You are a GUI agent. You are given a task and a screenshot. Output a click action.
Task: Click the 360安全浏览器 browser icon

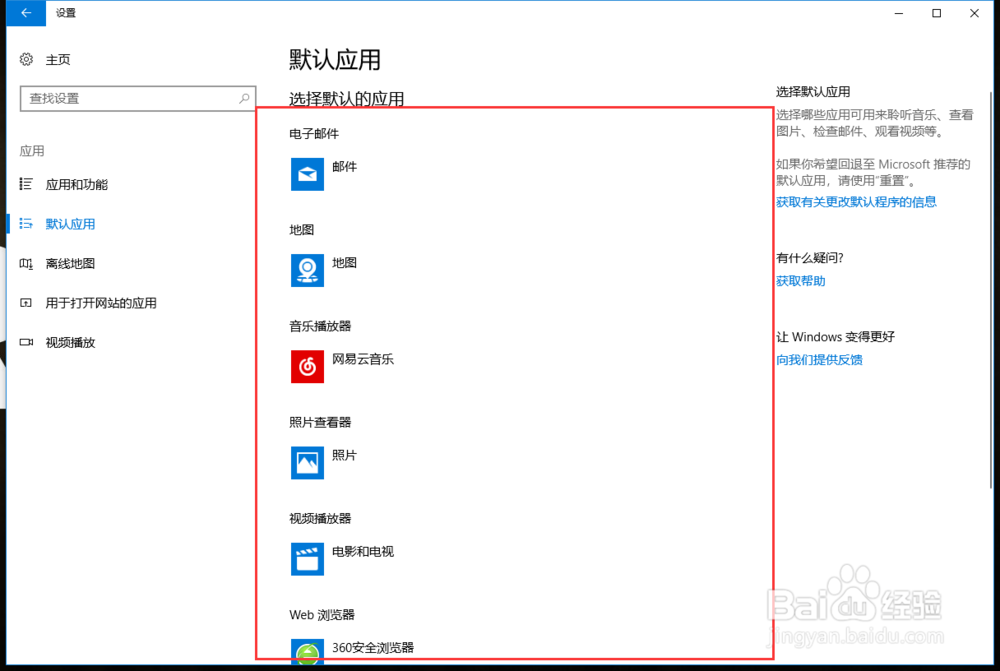point(307,651)
